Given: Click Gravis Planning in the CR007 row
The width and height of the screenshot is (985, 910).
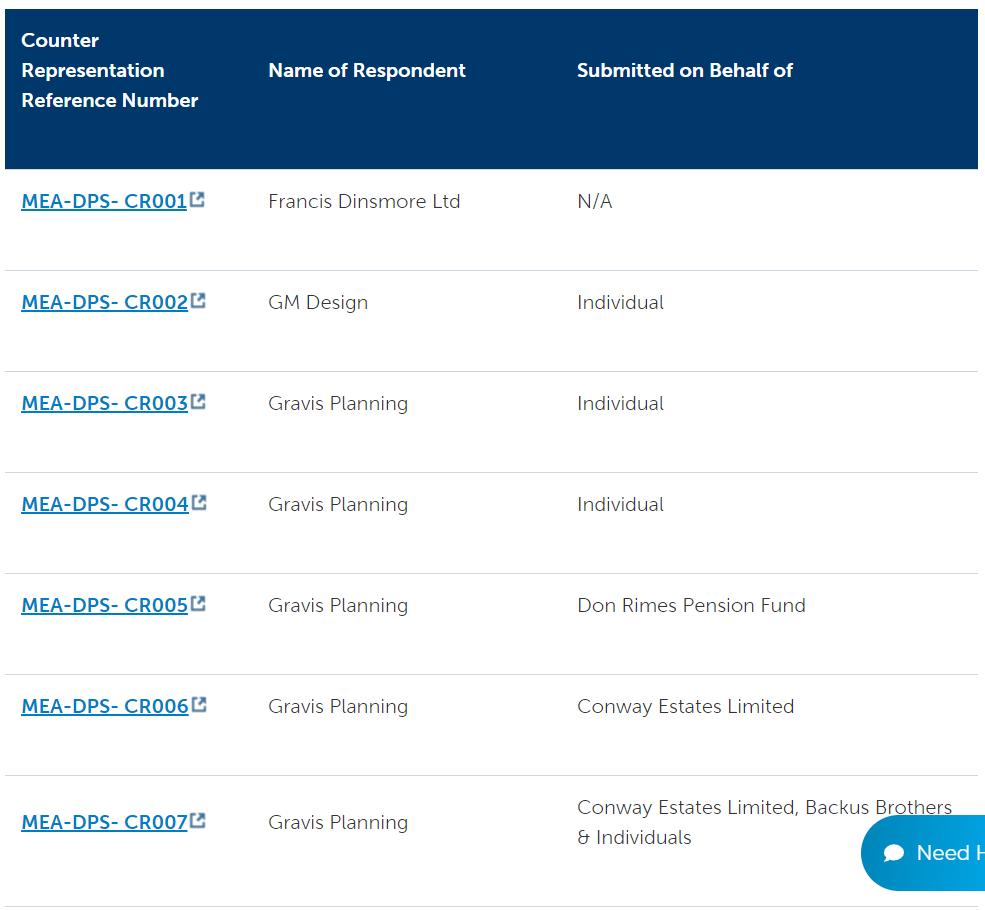Looking at the screenshot, I should point(338,822).
